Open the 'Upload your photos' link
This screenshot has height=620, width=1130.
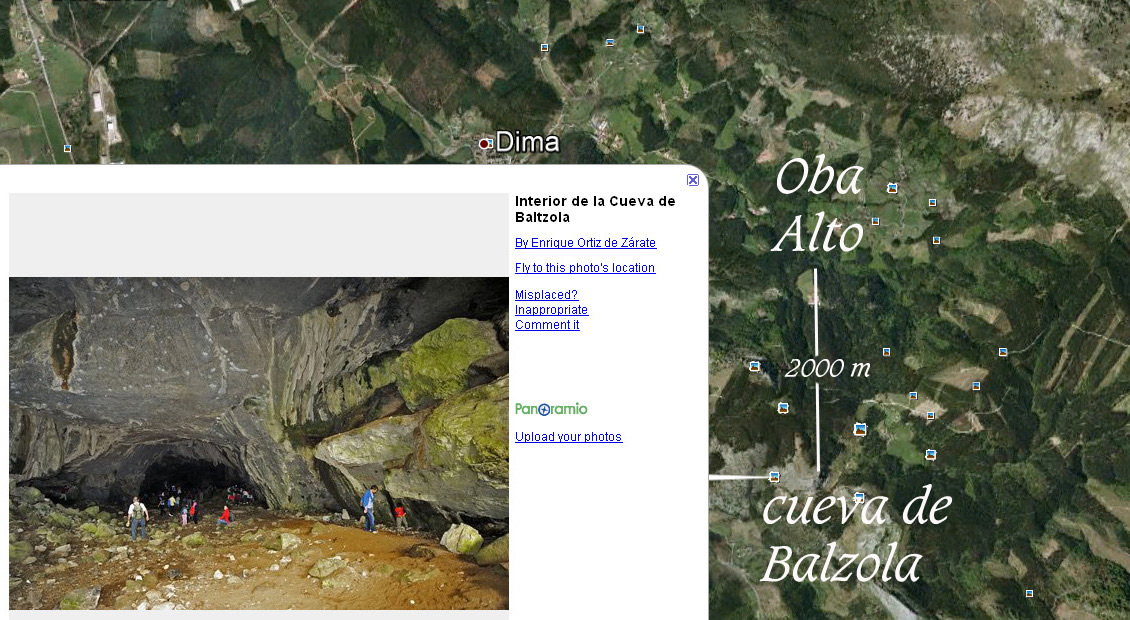[568, 437]
